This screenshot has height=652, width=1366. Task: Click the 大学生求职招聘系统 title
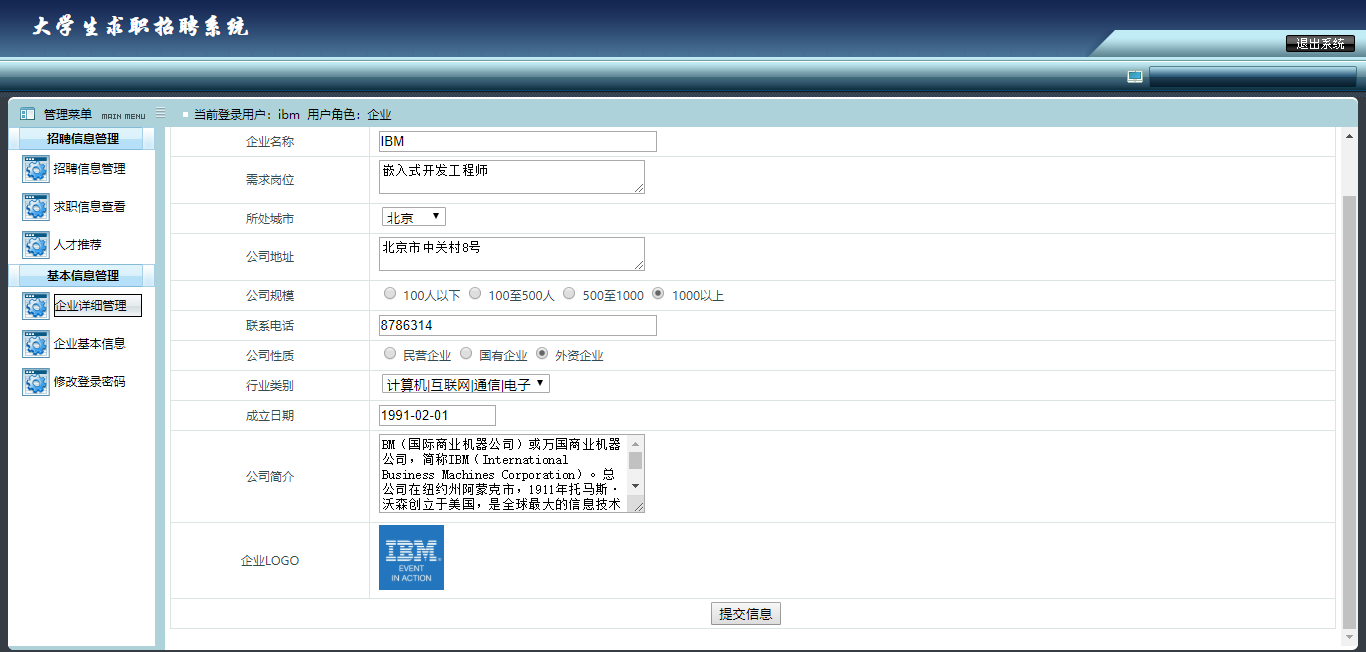coord(141,27)
